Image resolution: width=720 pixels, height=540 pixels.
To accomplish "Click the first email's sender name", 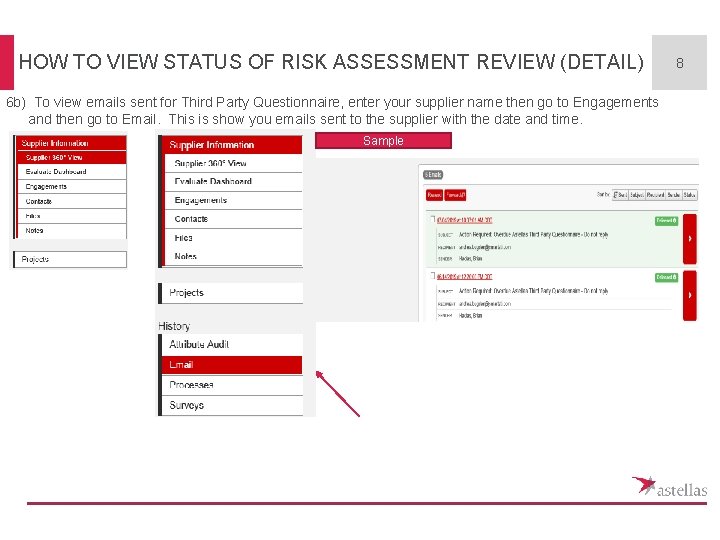I will pos(470,259).
